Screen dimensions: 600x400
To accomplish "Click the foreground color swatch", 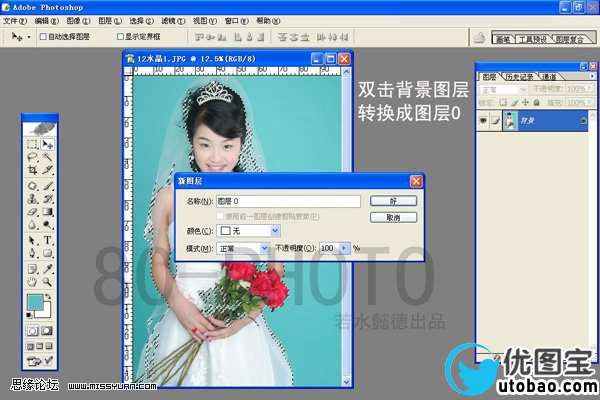I will (x=35, y=302).
